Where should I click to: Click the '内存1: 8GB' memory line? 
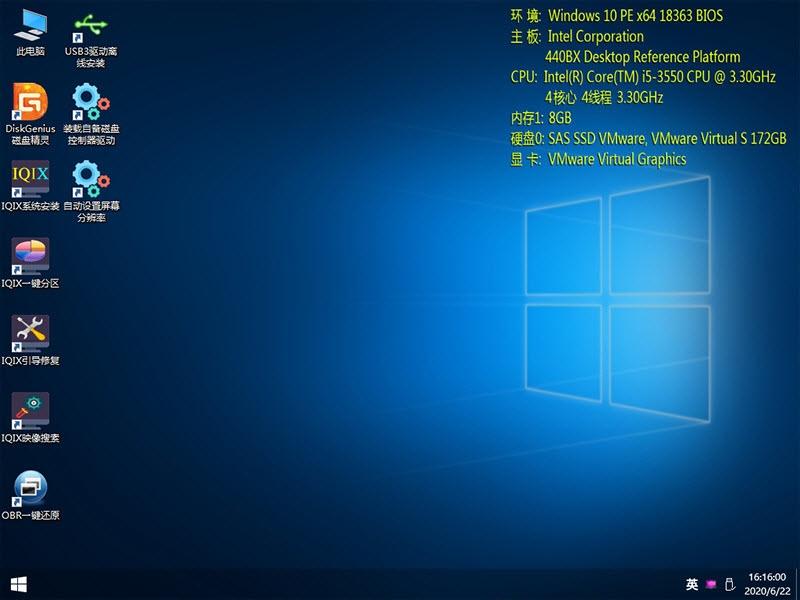(541, 118)
